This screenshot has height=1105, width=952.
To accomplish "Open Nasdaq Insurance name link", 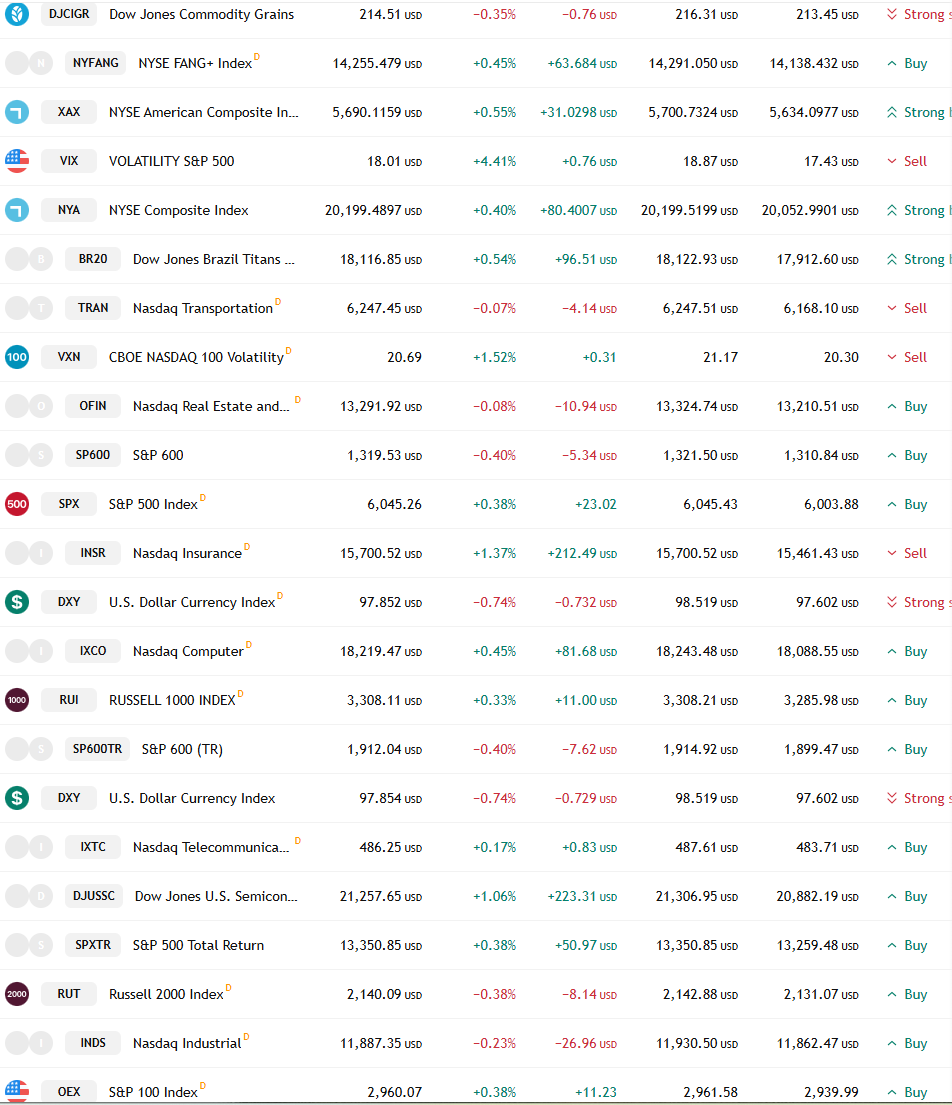I will point(187,553).
